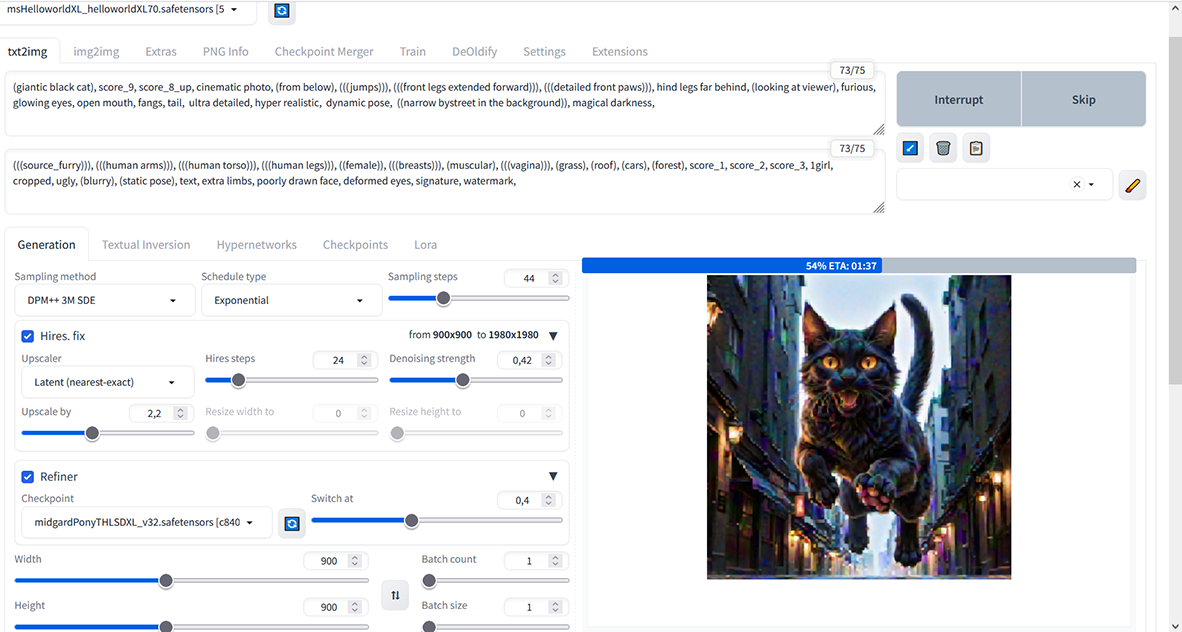Refresh the Refiner checkpoint list

tap(292, 523)
